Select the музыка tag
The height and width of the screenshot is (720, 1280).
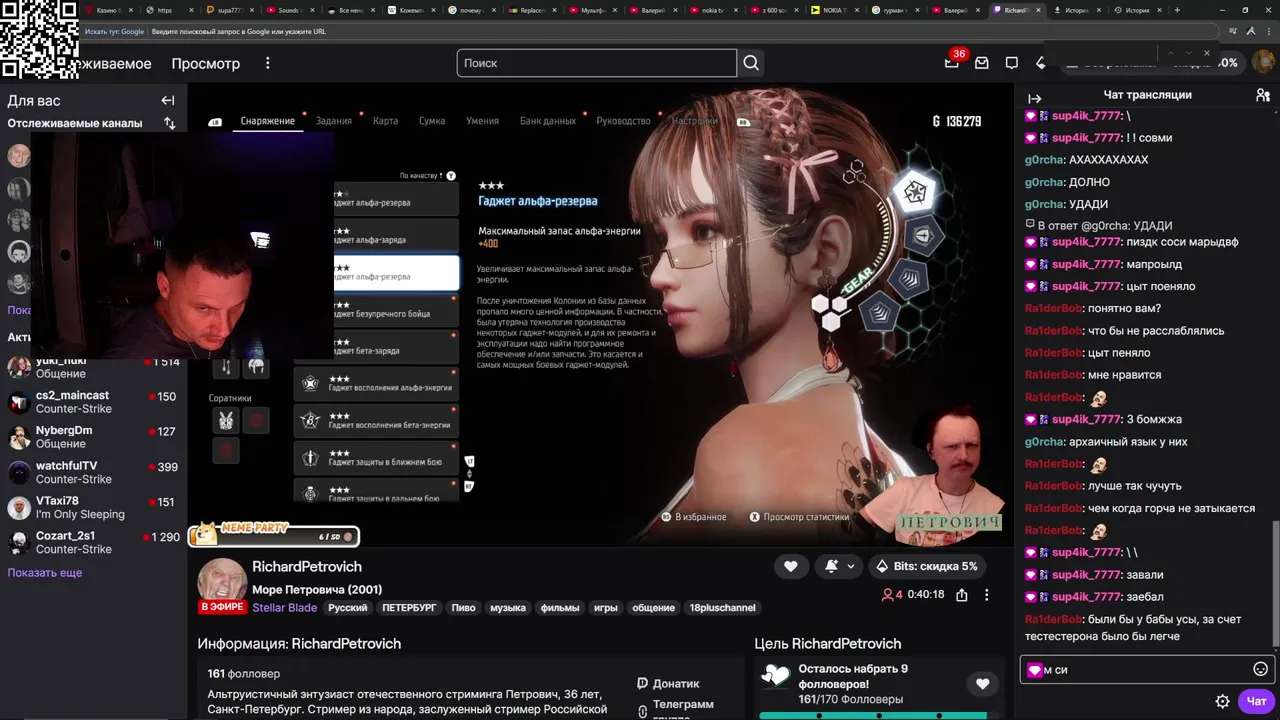[508, 607]
